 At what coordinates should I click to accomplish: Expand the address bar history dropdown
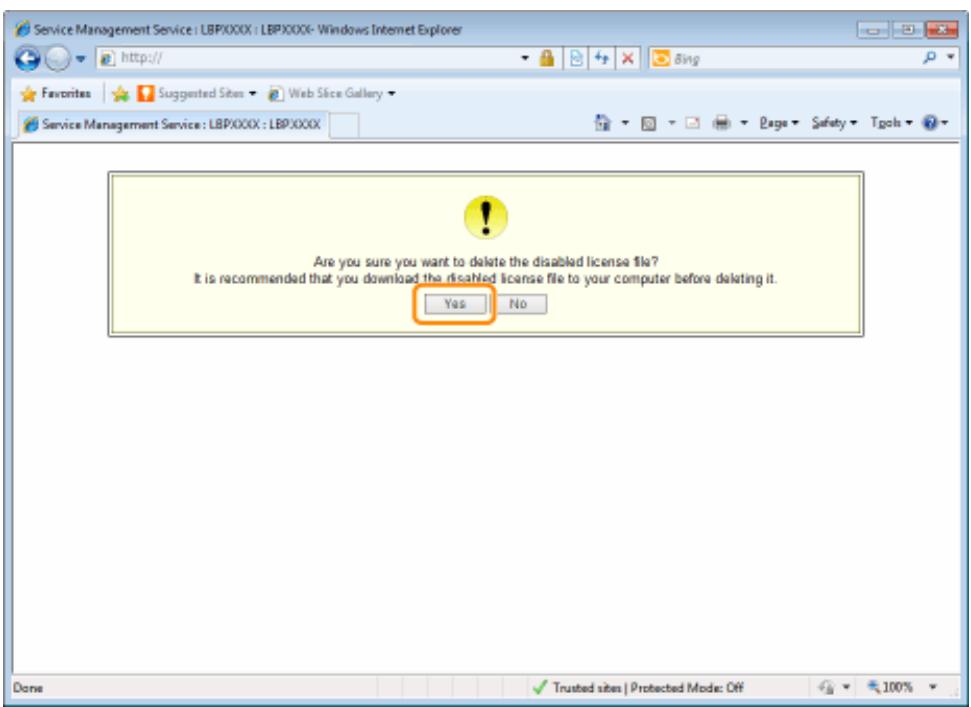(525, 58)
